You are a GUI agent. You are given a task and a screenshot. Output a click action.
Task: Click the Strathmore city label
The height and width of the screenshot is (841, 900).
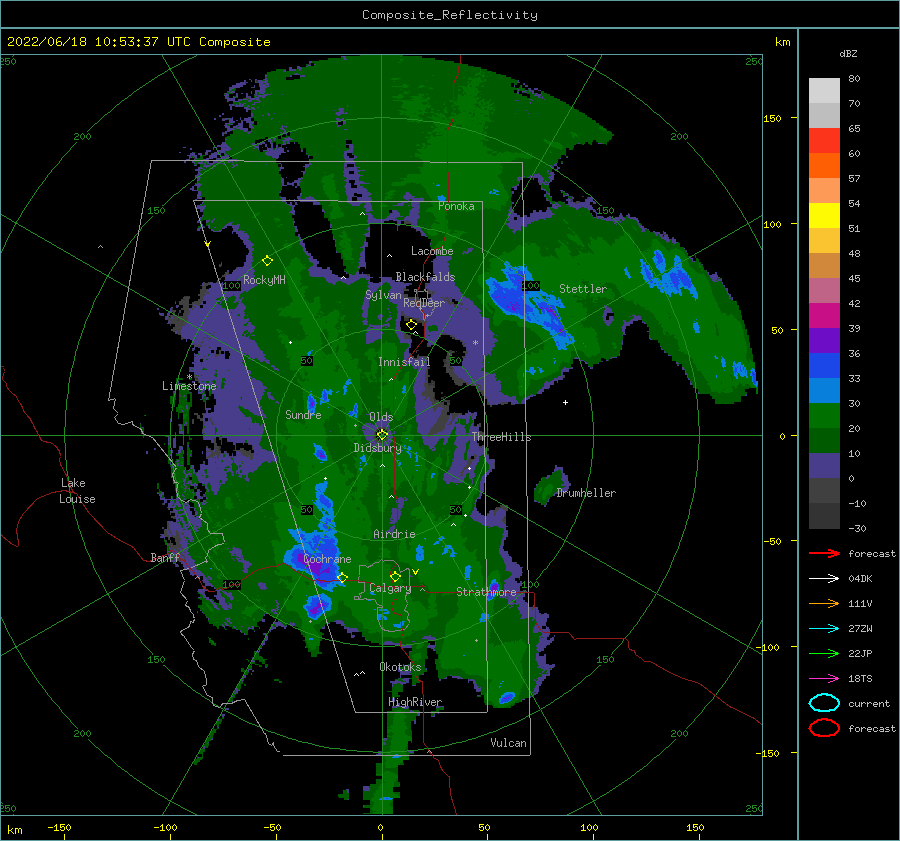[x=486, y=592]
